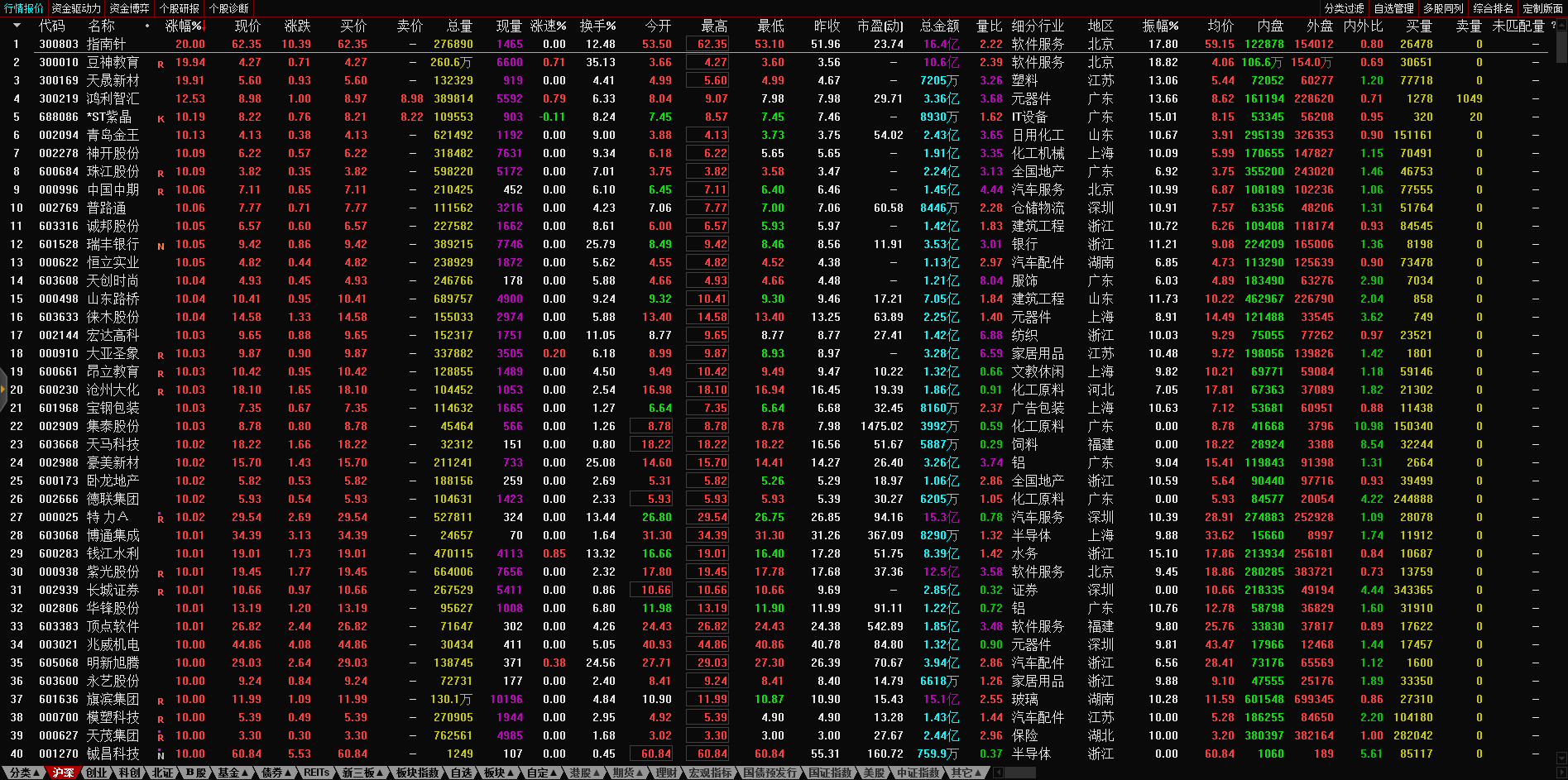Click the dropdown triangle left of 代码 header

tap(16, 26)
